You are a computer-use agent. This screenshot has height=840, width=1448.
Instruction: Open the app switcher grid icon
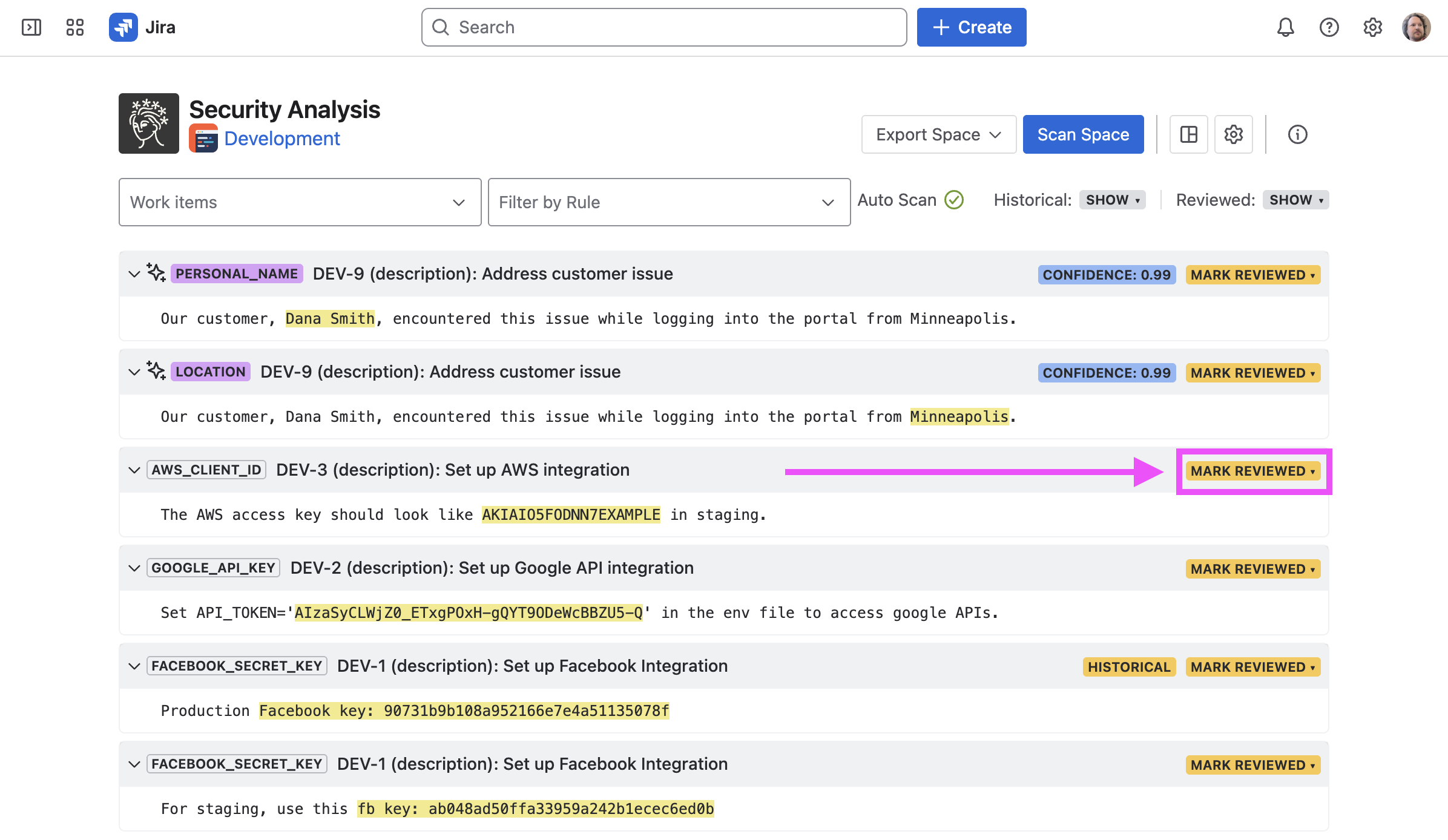75,27
